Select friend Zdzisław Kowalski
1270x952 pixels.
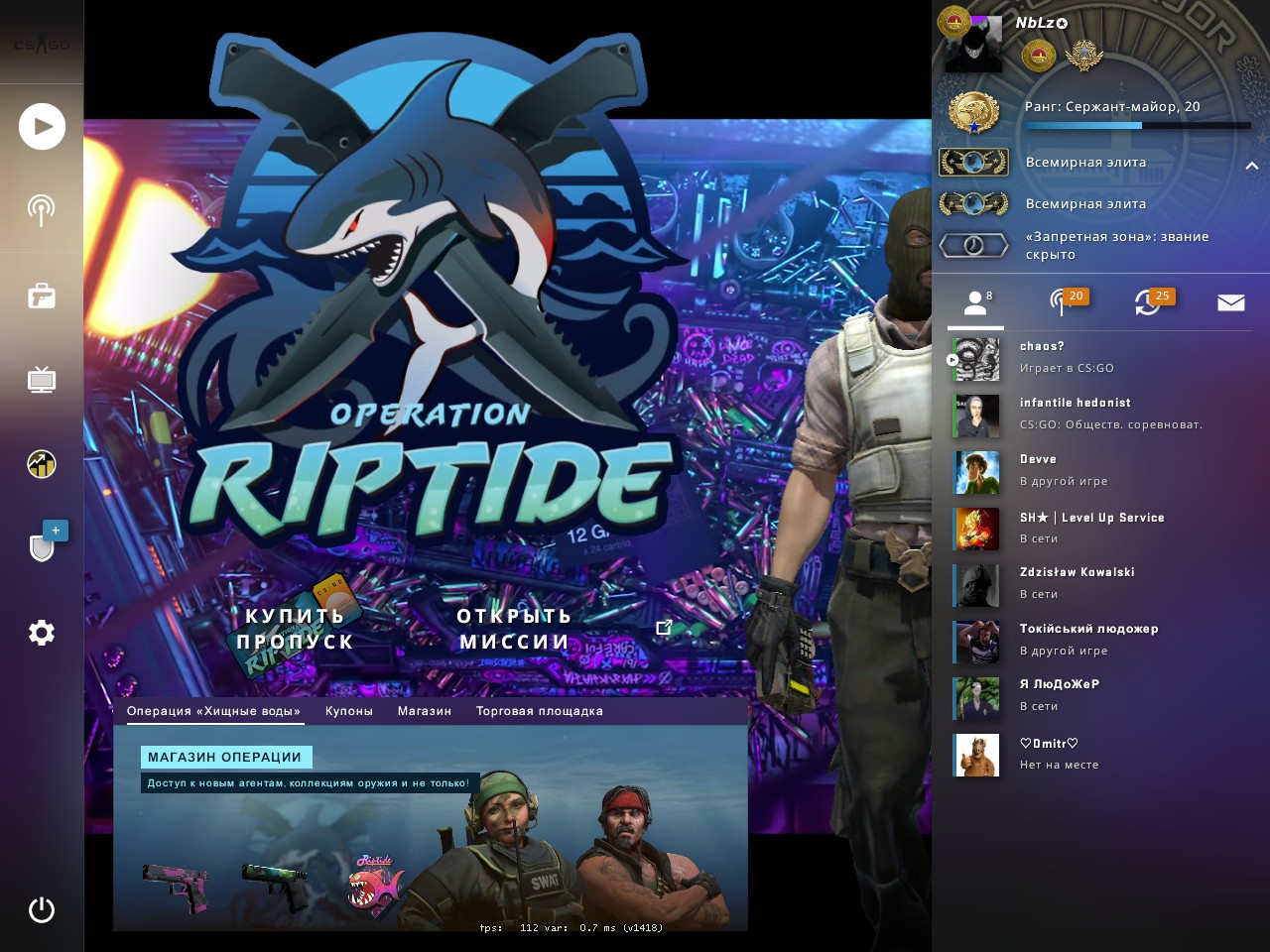click(x=1100, y=584)
